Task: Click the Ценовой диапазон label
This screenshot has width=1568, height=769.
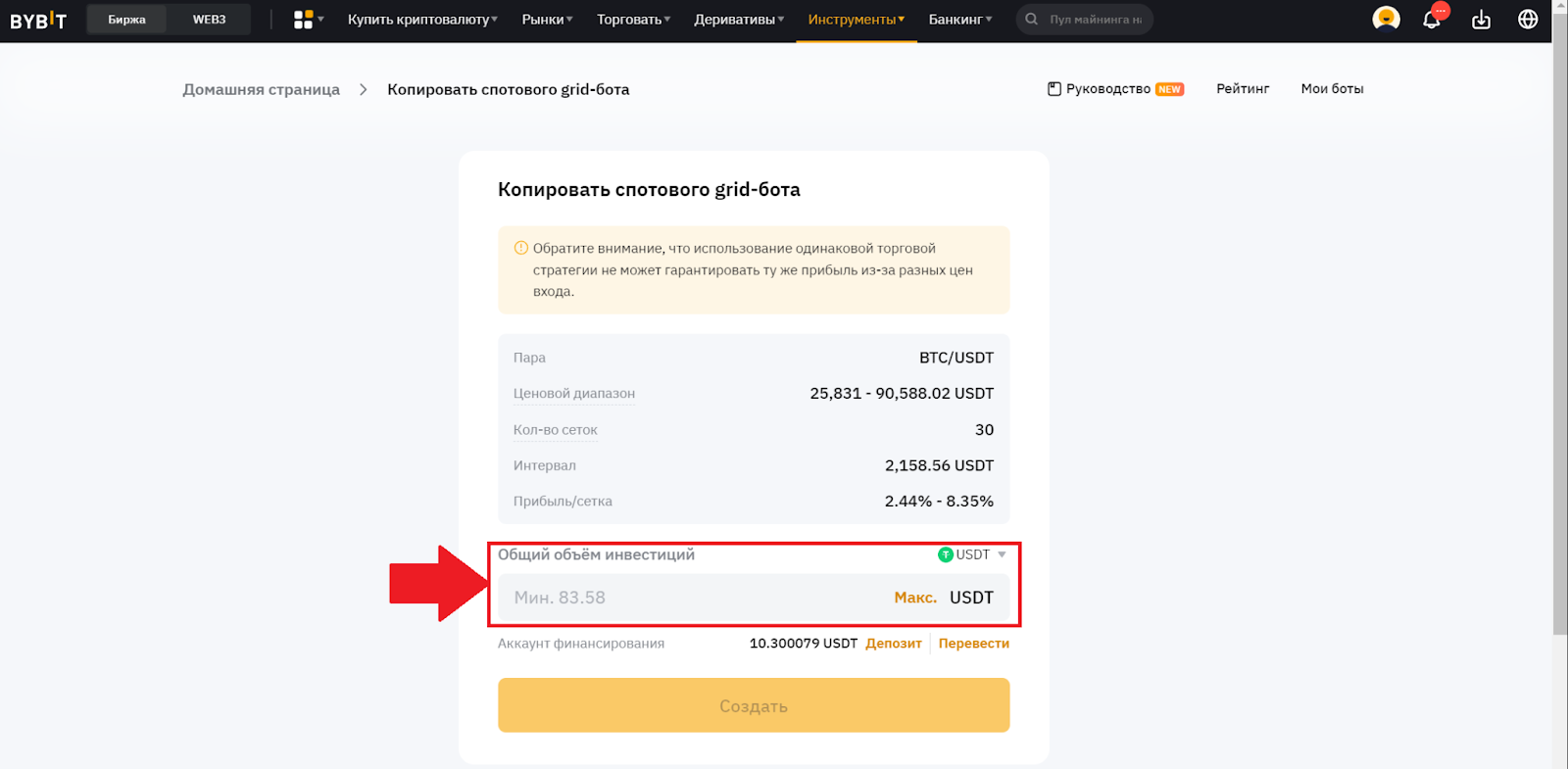Action: (574, 394)
